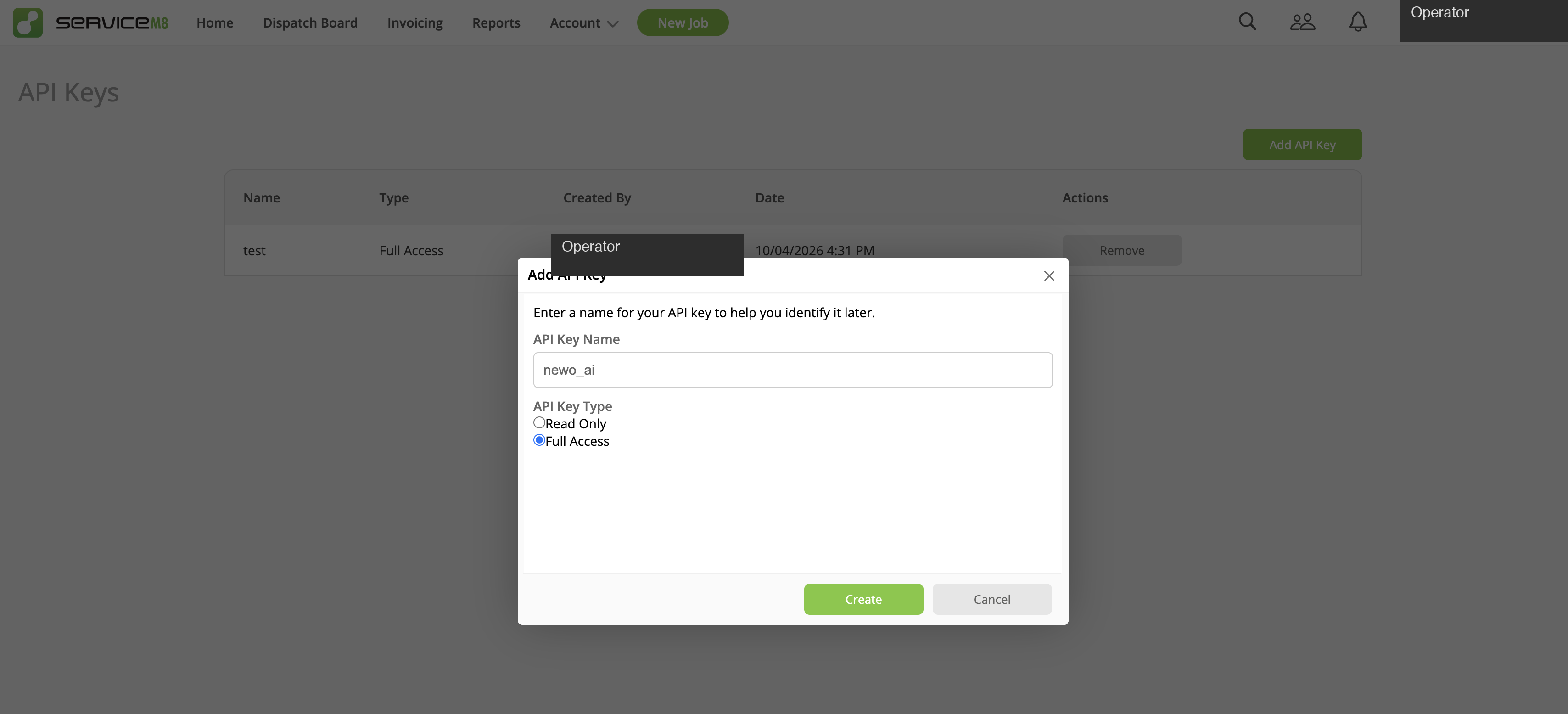Click the Created By column header
Viewport: 1568px width, 714px height.
597,198
